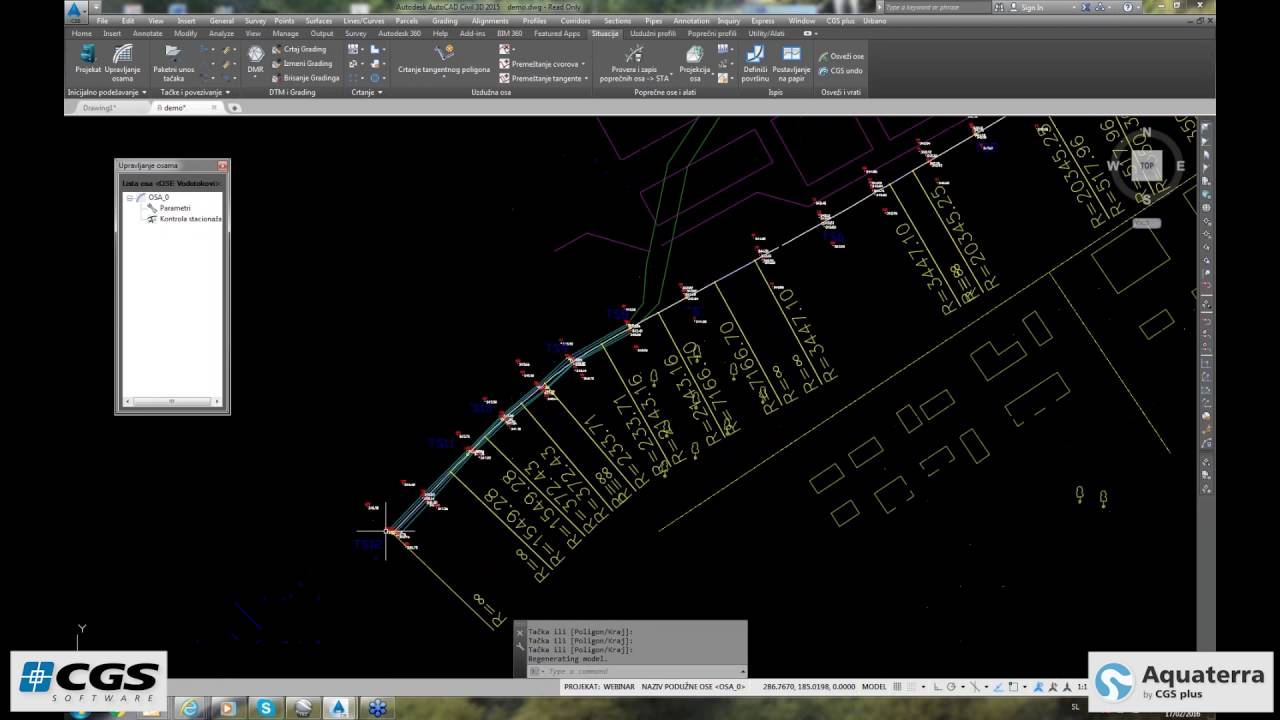Toggle grid display in status bar

[x=897, y=687]
